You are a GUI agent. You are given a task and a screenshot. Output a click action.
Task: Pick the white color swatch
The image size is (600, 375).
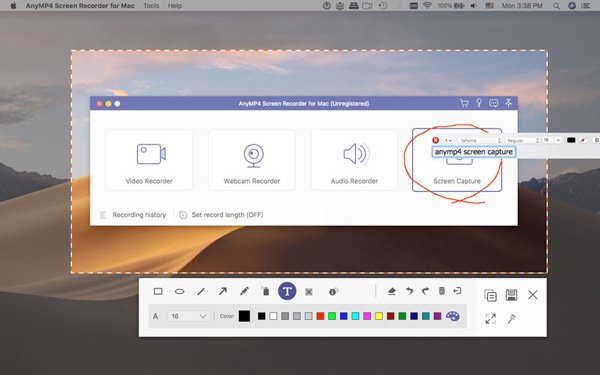point(273,316)
